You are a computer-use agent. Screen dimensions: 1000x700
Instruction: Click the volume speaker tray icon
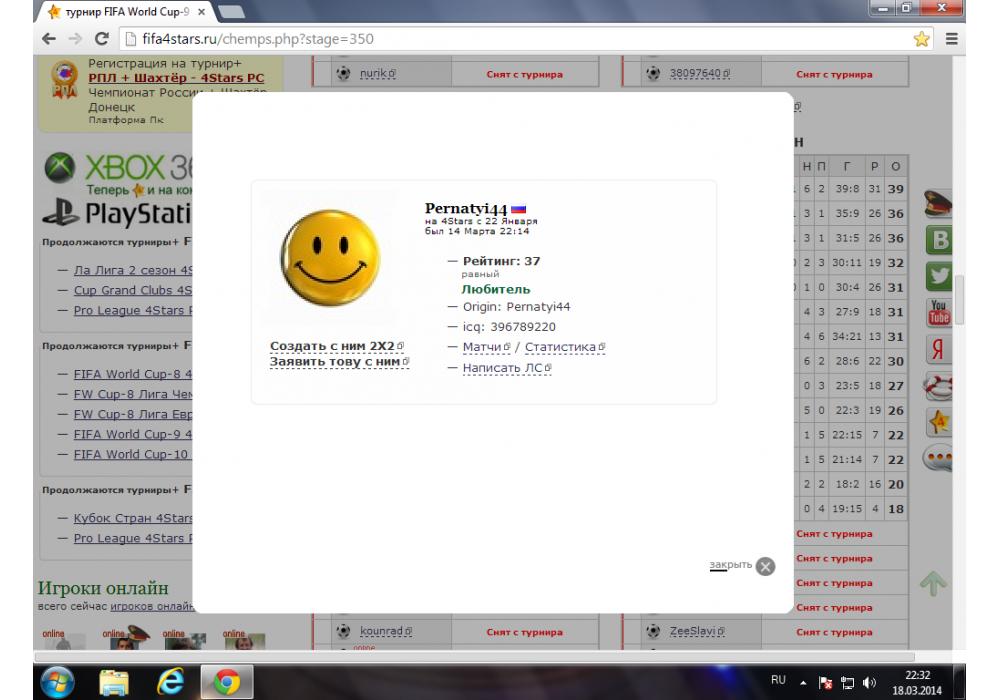(869, 683)
